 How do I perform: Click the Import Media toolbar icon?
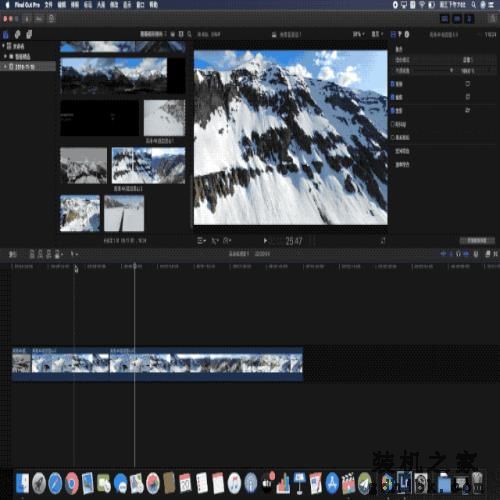27,19
